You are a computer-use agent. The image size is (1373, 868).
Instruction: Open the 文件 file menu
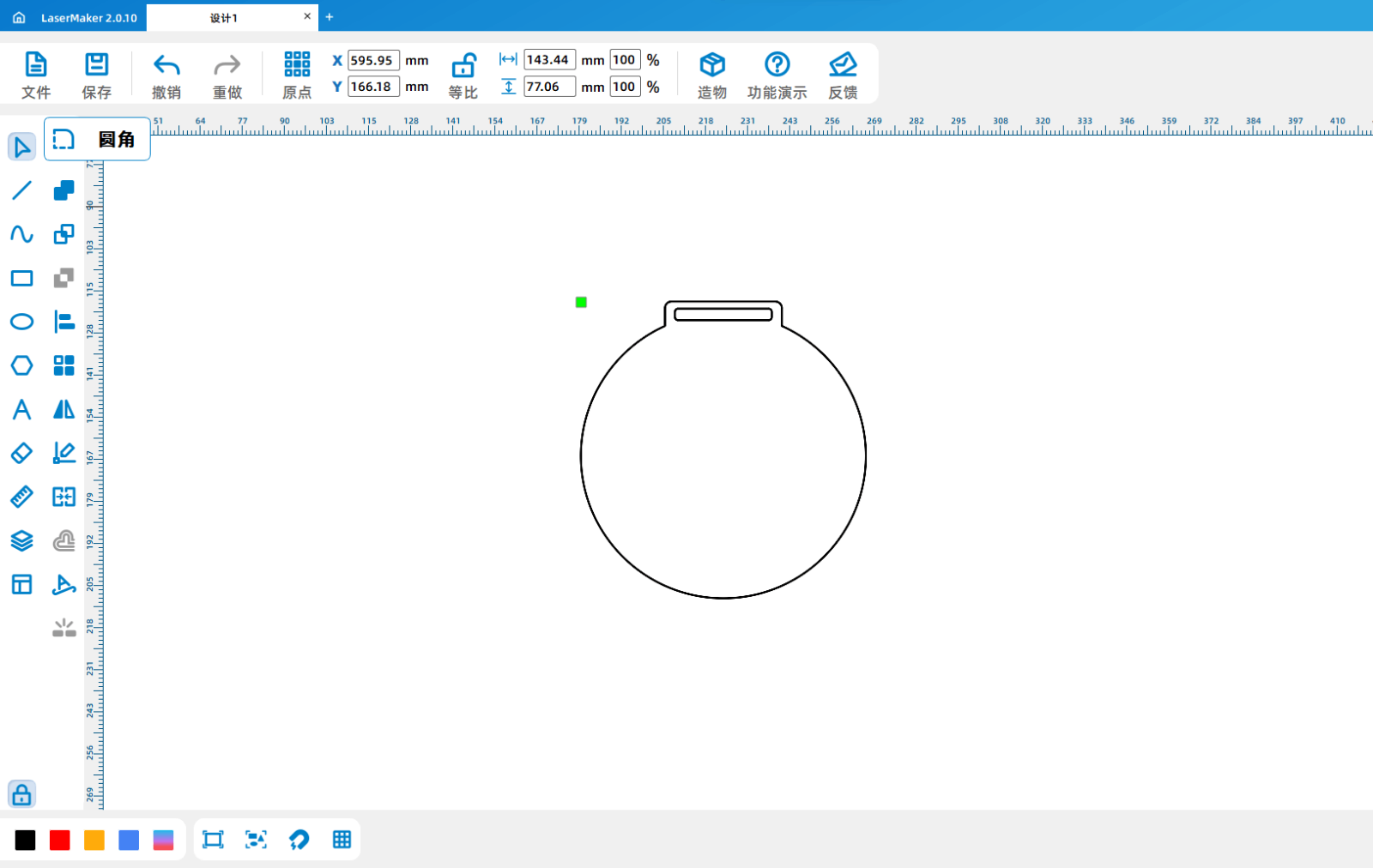coord(36,75)
